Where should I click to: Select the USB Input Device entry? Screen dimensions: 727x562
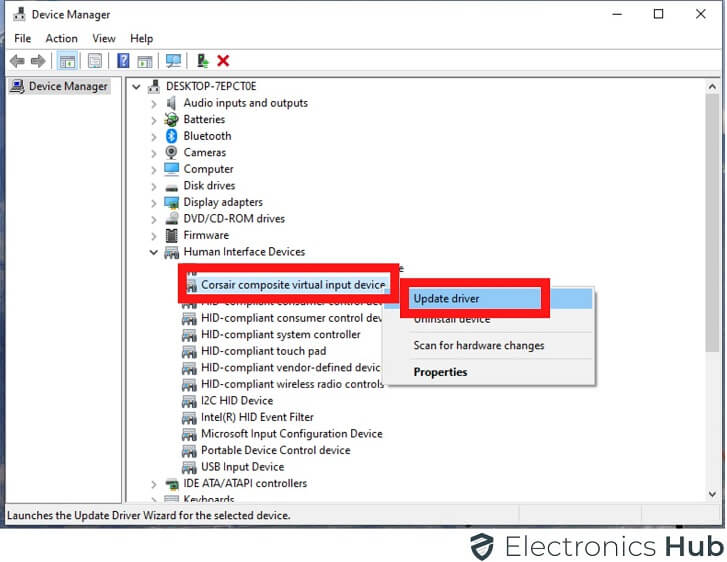pos(242,467)
